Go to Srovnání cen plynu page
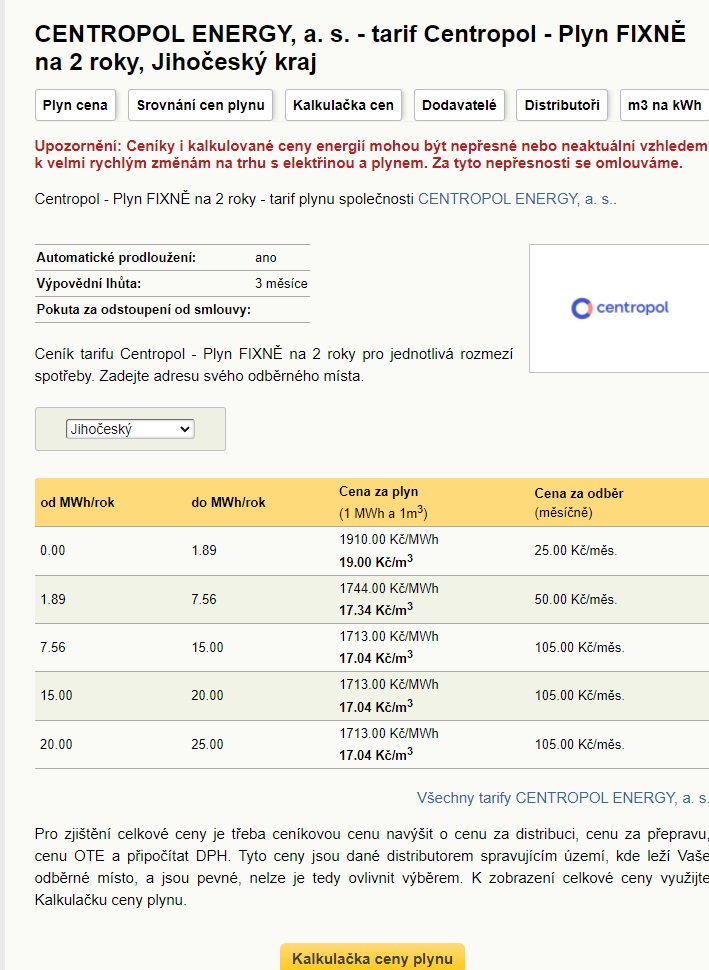Screen dimensions: 709x970 200,105
